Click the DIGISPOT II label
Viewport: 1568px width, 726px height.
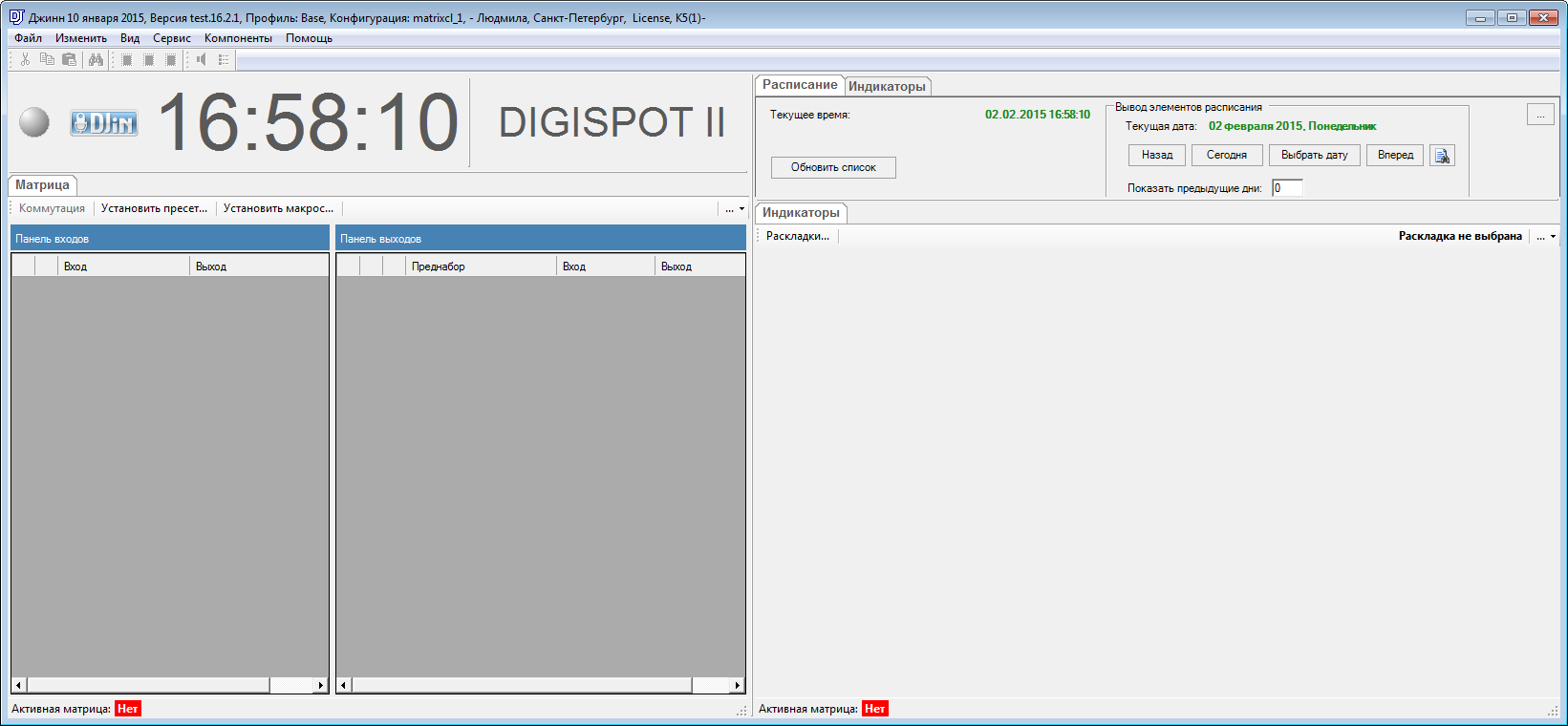612,122
